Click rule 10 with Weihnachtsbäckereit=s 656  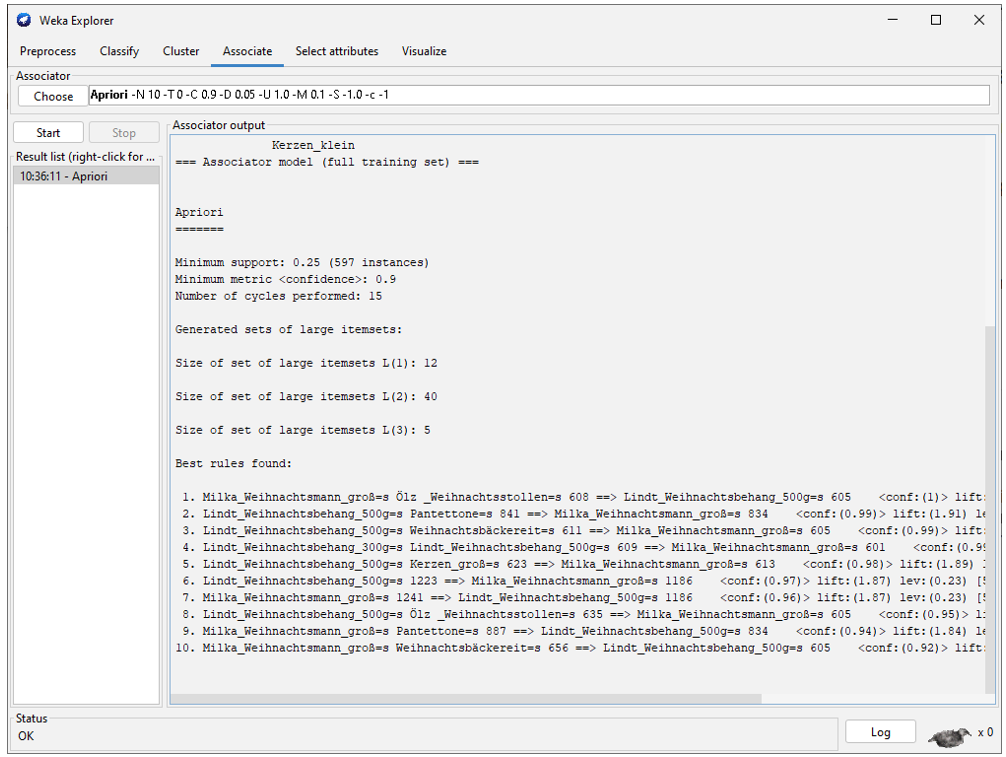click(580, 648)
